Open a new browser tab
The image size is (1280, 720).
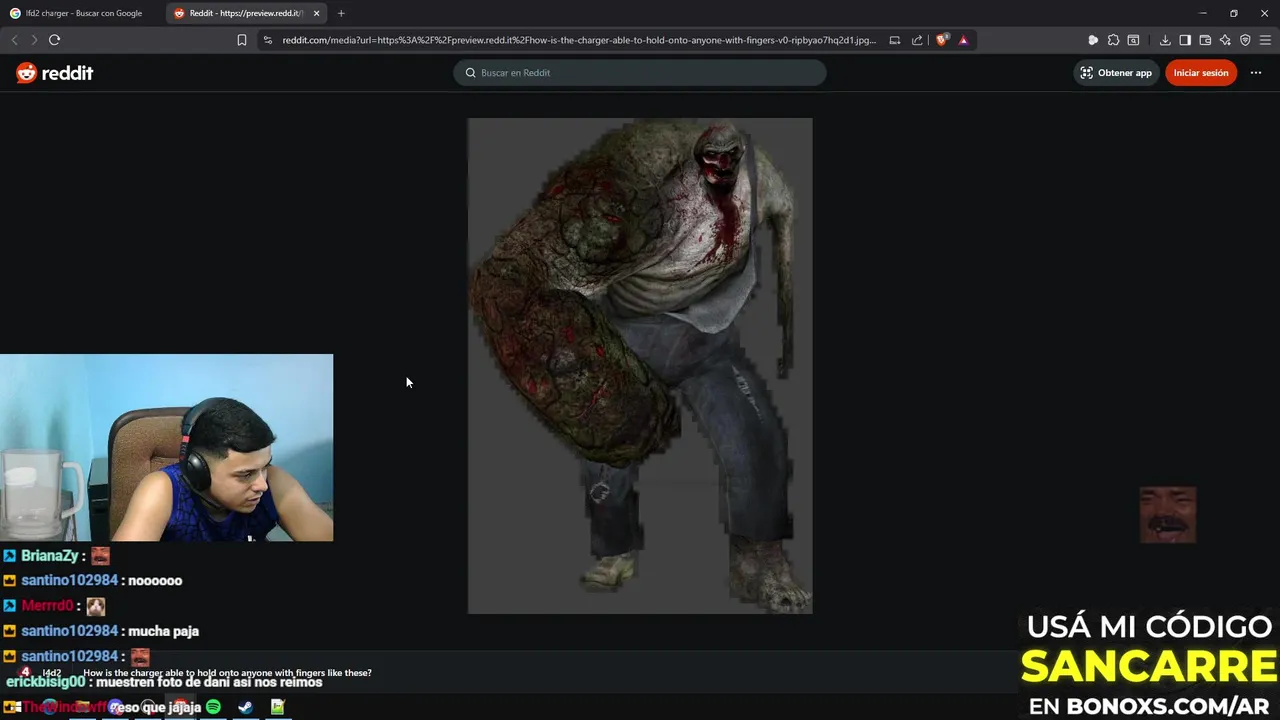click(341, 13)
